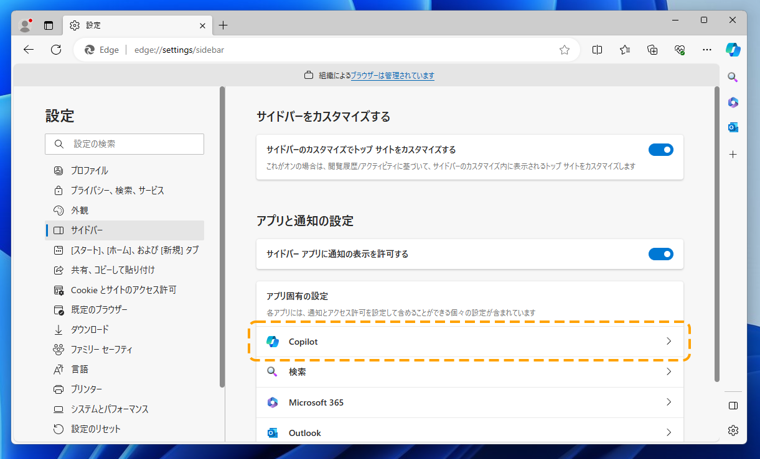
Task: Open 設定のリセット section
Action: pos(125,429)
